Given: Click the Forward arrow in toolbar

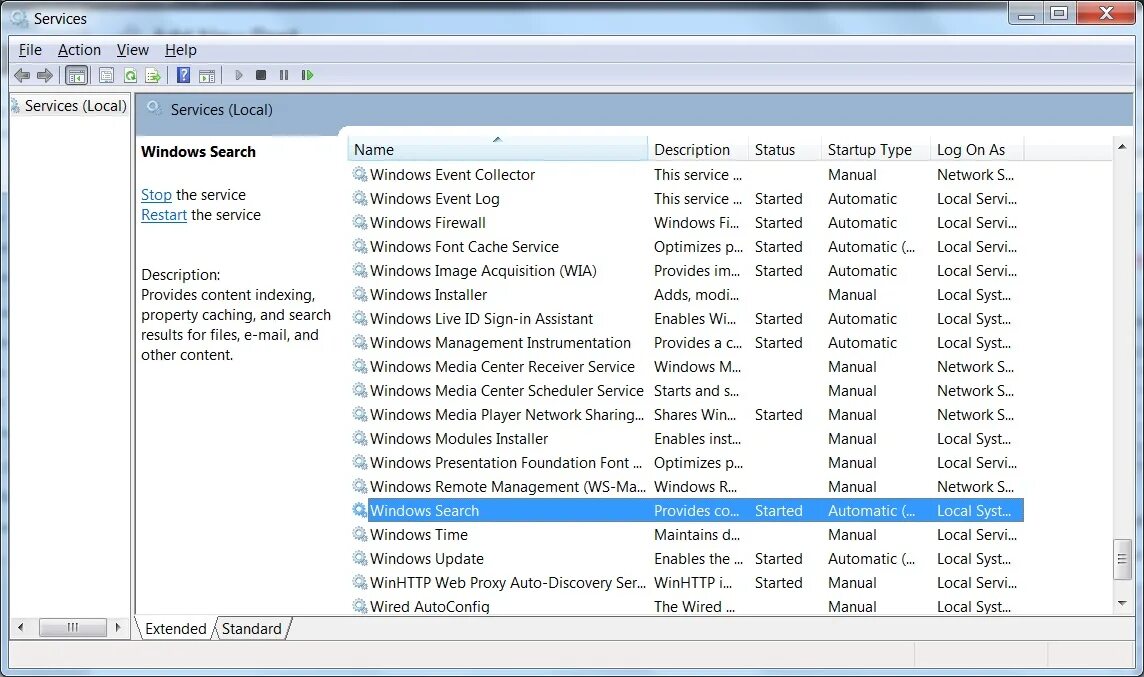Looking at the screenshot, I should point(45,75).
